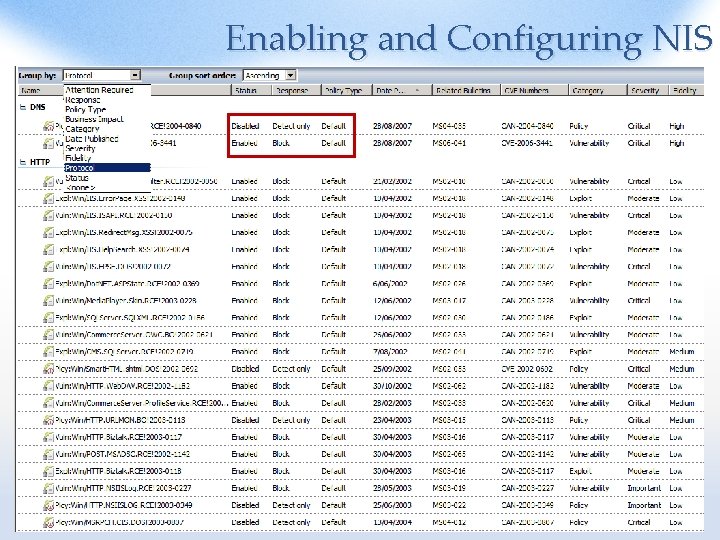Click the icon next to the POST.MSADSC signature

[x=48, y=454]
